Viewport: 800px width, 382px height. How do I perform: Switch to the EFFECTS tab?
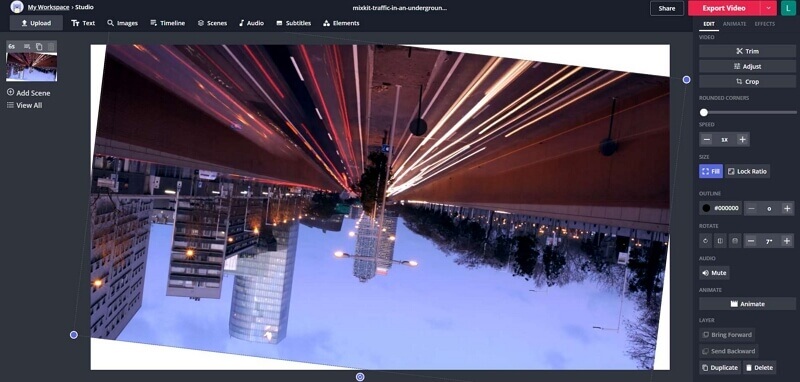[764, 24]
